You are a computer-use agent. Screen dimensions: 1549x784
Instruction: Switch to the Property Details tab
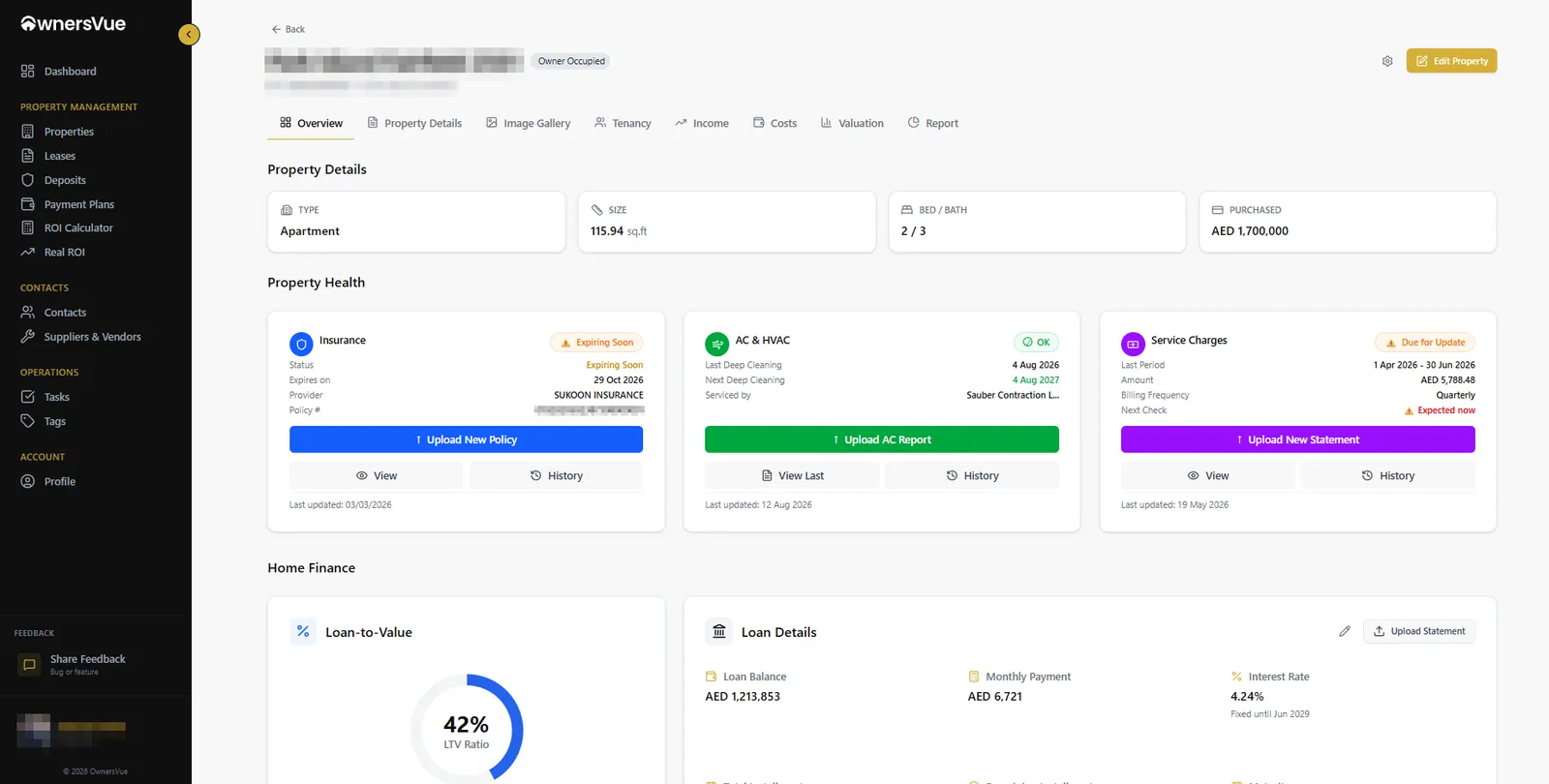click(x=414, y=123)
